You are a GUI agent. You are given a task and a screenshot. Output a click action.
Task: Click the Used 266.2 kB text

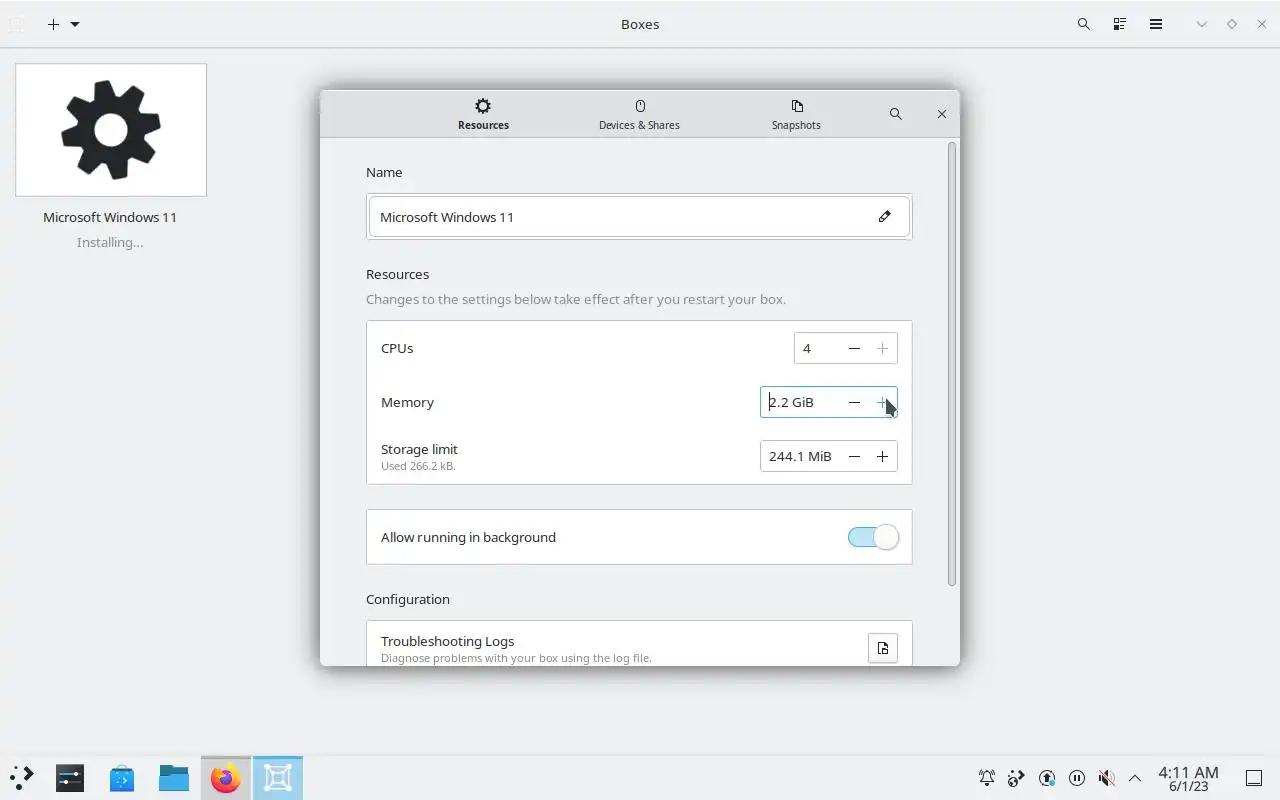pyautogui.click(x=418, y=466)
